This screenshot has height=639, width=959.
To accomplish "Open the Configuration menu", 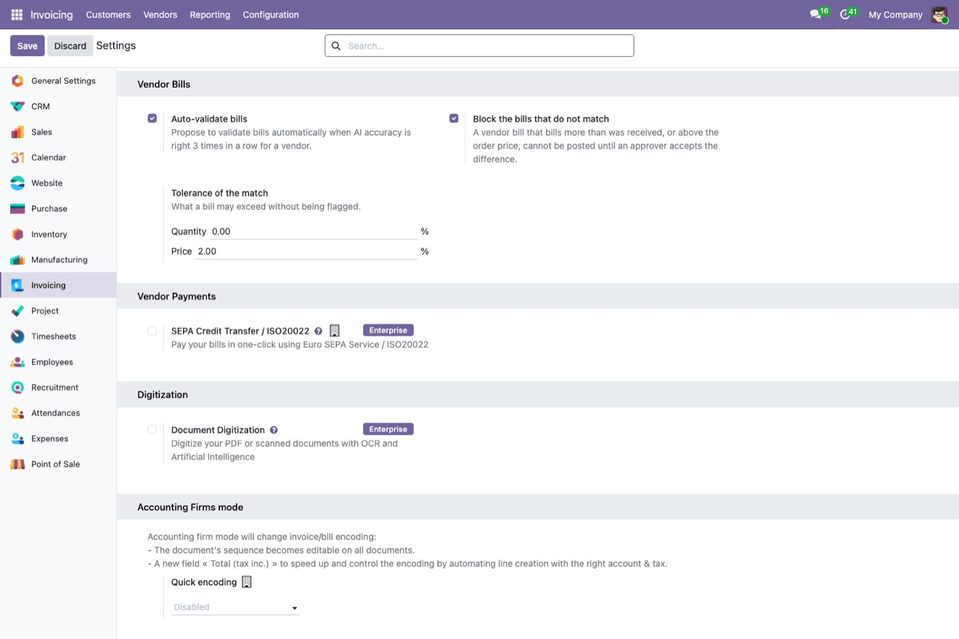I will point(271,15).
